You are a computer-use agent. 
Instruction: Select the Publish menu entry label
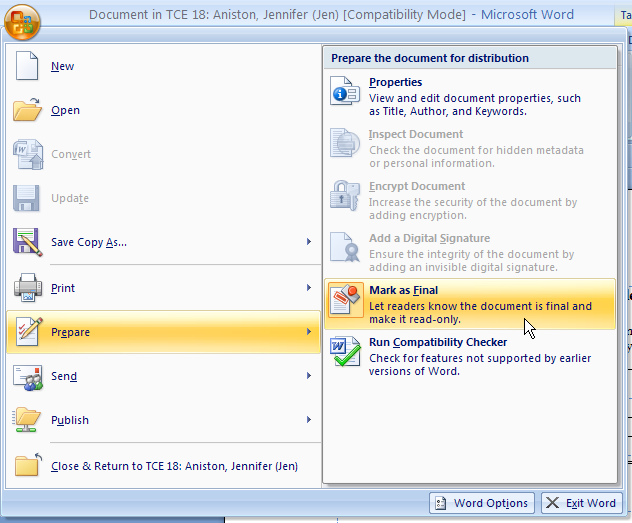tap(70, 420)
